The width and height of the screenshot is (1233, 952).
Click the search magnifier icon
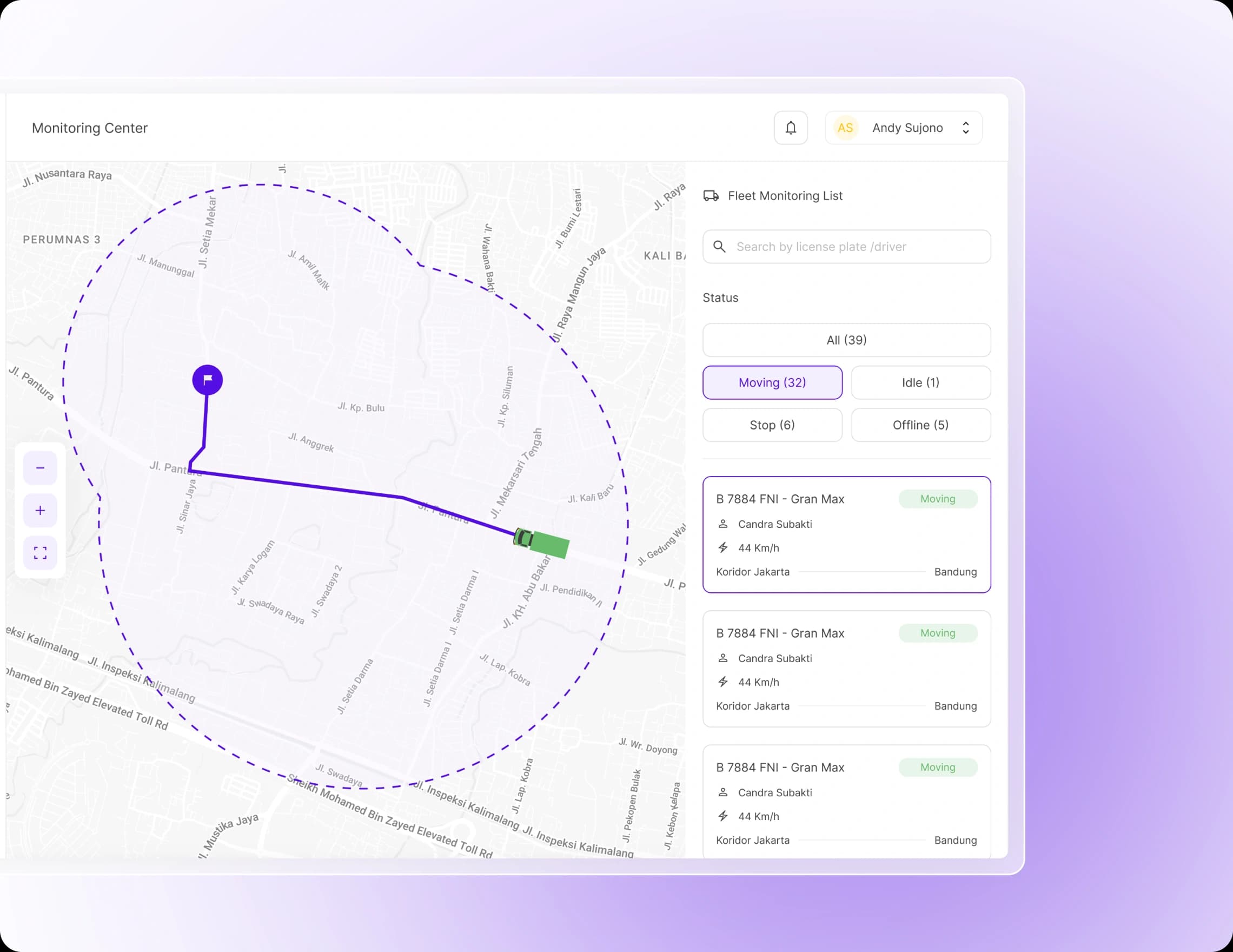pos(719,247)
